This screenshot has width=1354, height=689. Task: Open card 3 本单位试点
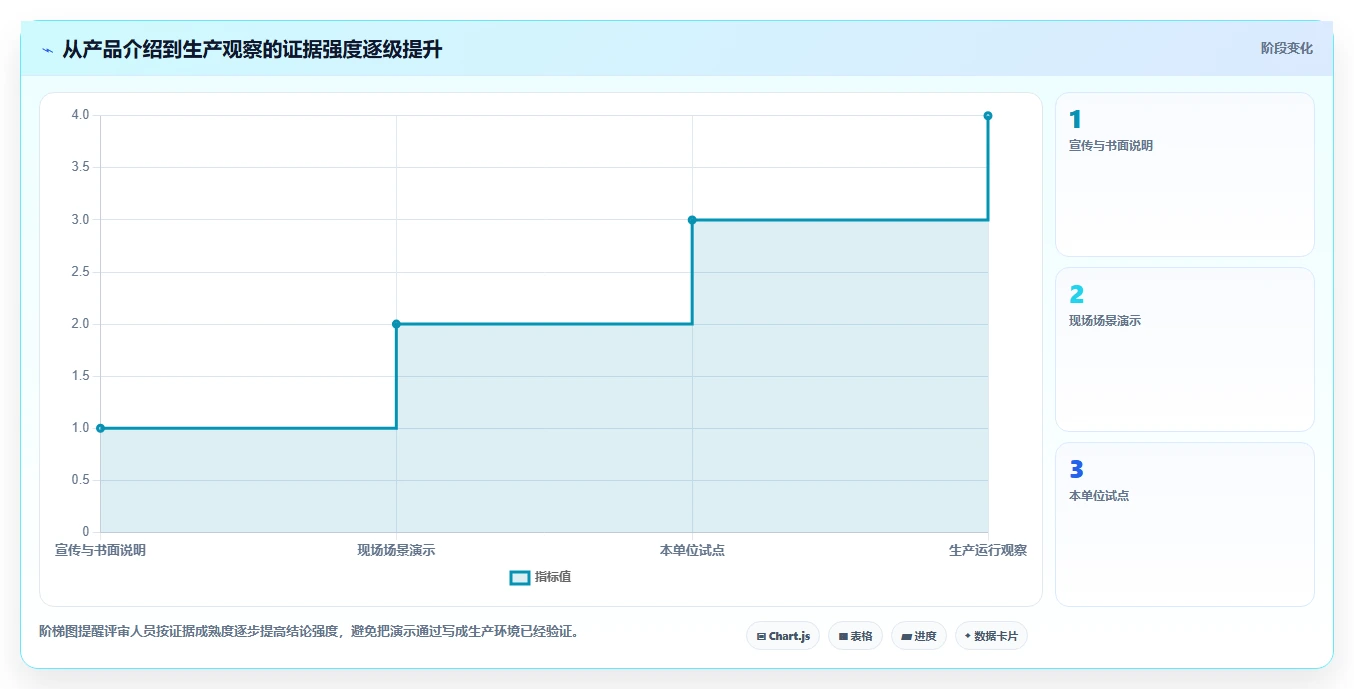(x=1185, y=524)
